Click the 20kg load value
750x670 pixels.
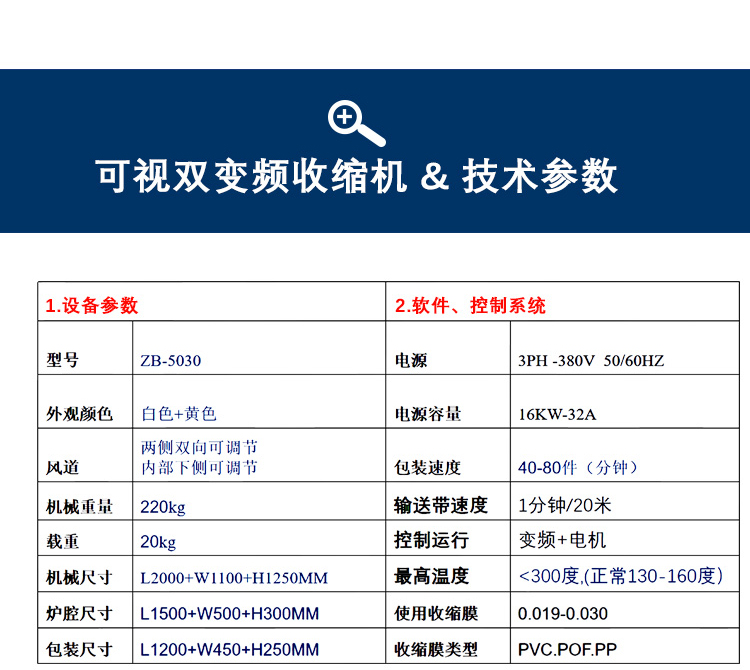point(158,542)
